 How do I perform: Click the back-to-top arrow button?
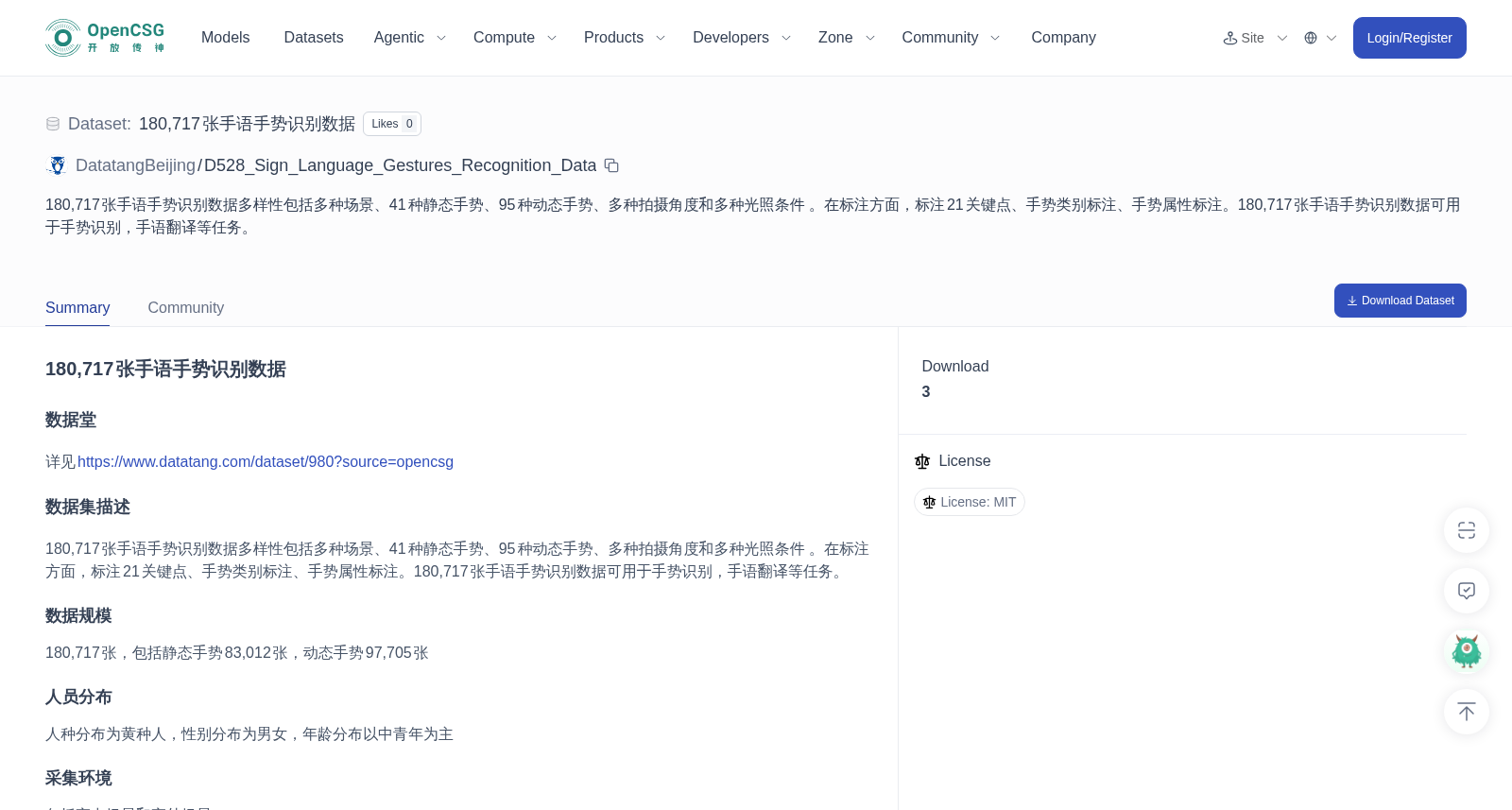(x=1467, y=712)
